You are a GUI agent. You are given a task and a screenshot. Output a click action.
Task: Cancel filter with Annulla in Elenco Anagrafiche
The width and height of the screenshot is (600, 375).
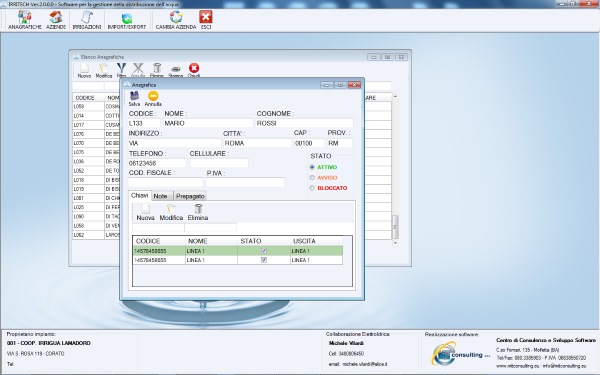coord(138,71)
